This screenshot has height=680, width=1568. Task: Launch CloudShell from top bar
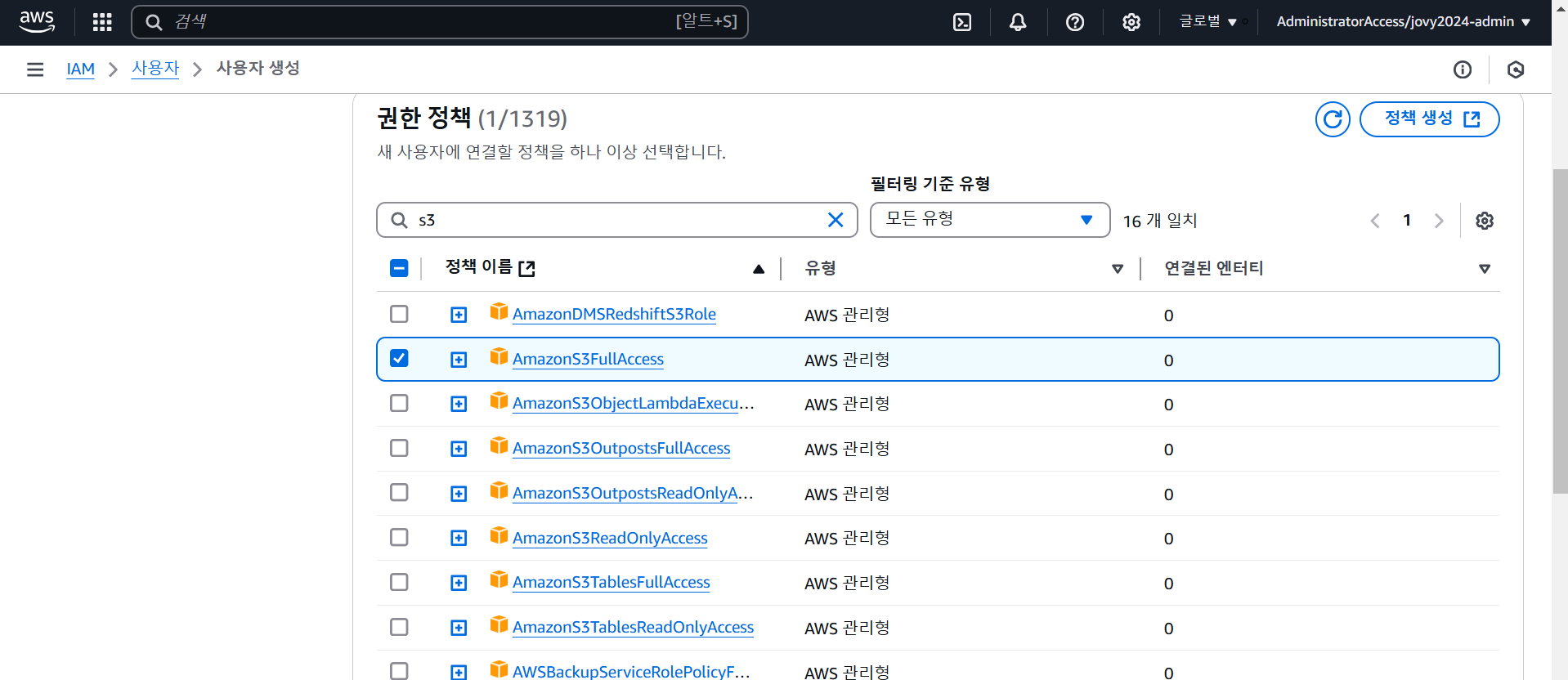[x=962, y=22]
